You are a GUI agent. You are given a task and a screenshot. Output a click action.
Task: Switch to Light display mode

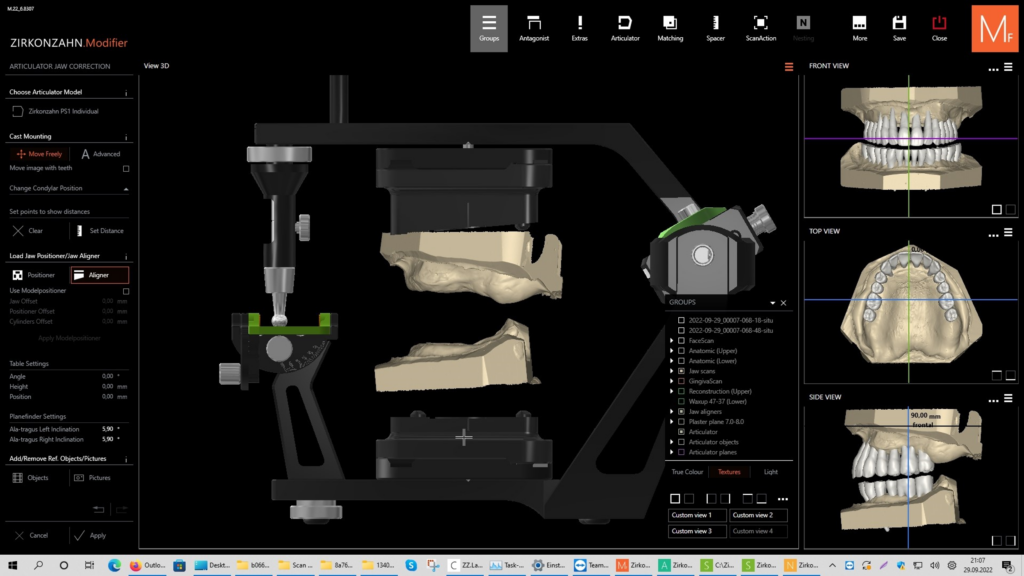771,472
